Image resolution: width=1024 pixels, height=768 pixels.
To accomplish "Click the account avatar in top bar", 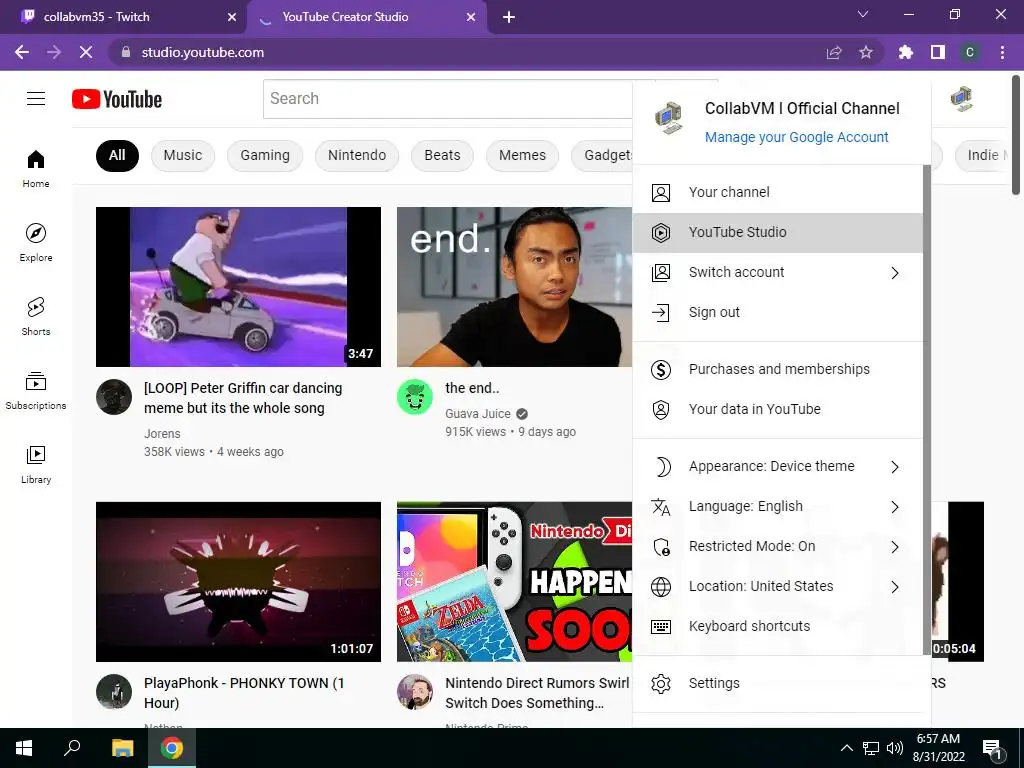I will pyautogui.click(x=961, y=99).
